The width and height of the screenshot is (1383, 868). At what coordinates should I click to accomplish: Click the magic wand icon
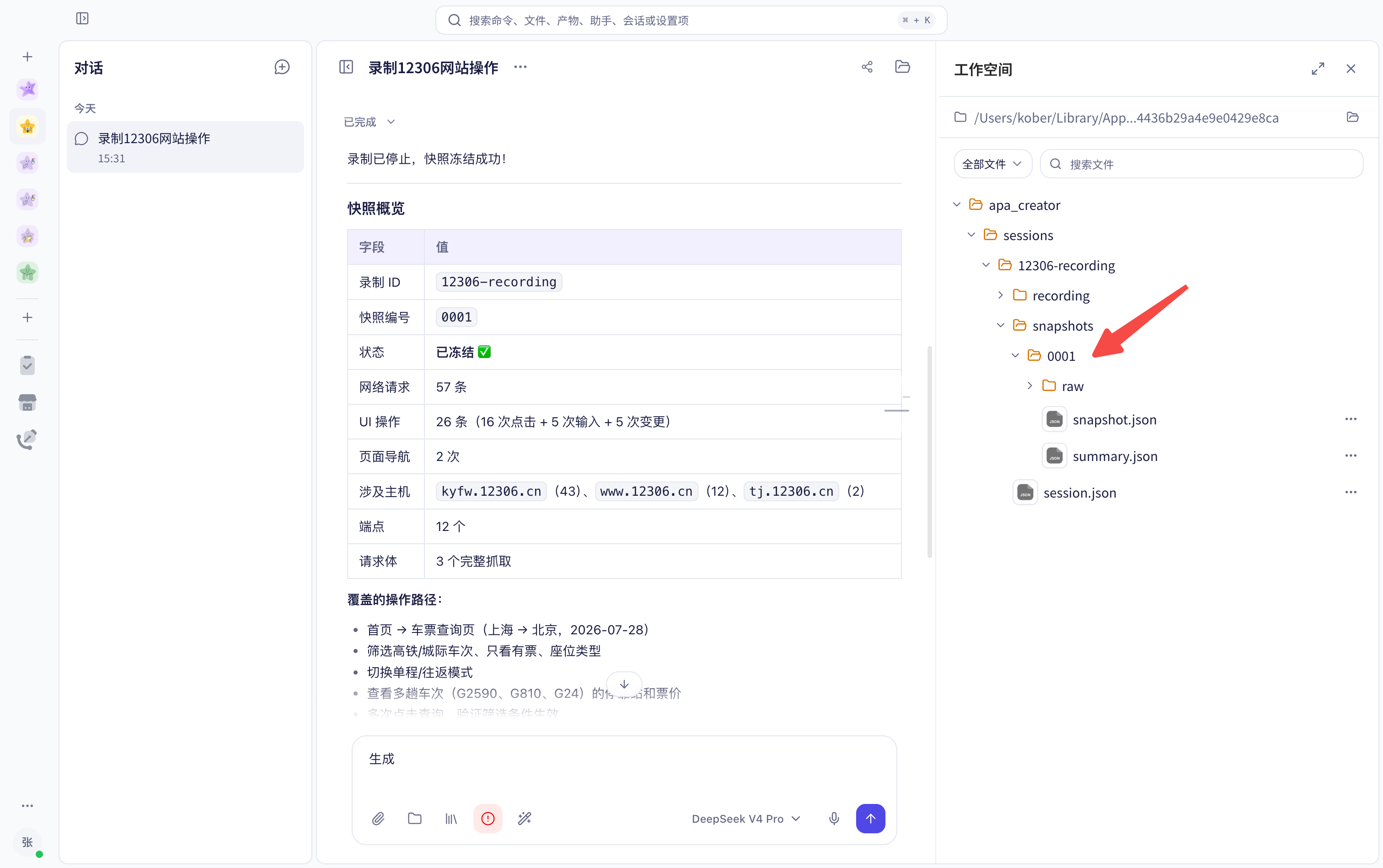[525, 819]
